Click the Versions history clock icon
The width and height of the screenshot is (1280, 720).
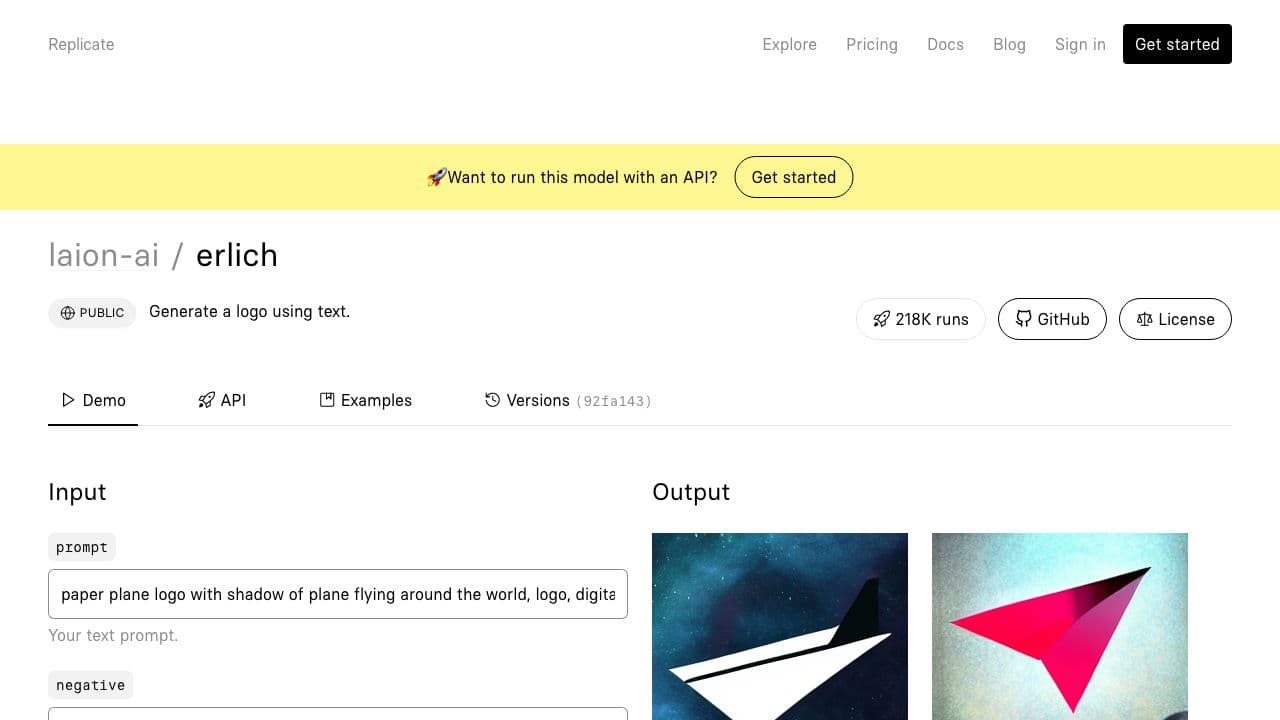pos(492,400)
